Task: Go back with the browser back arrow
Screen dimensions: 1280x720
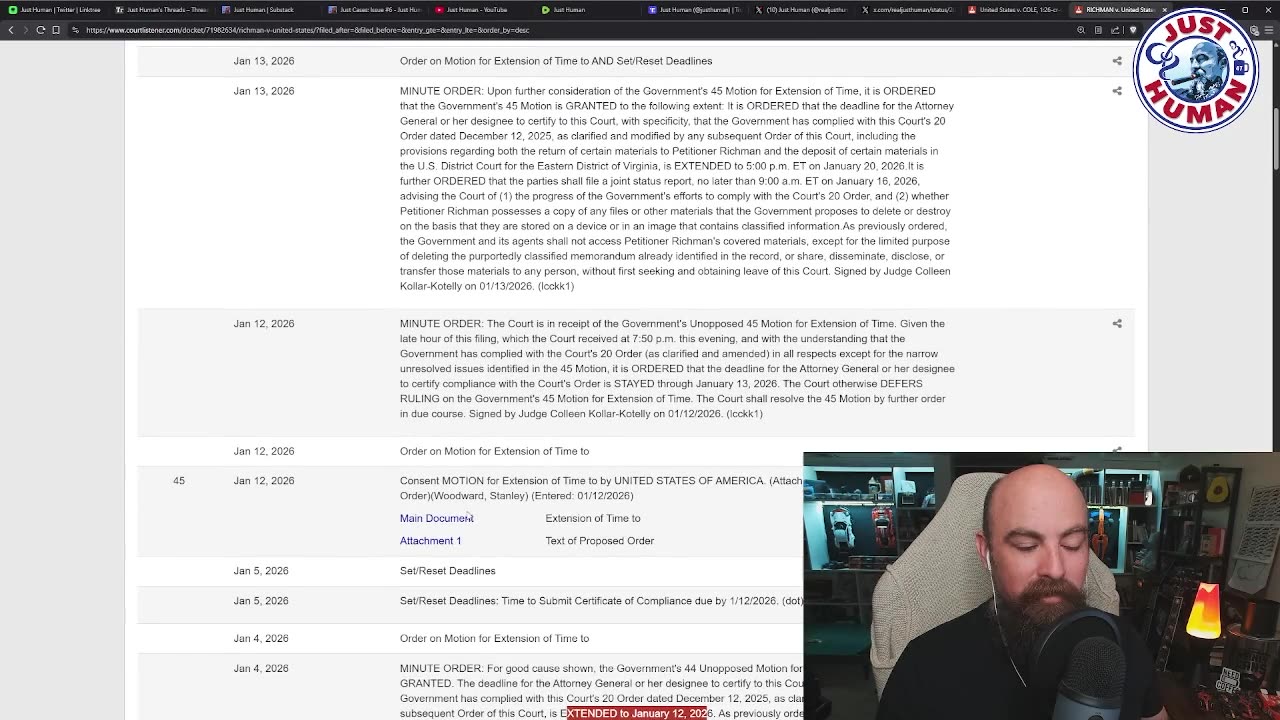Action: [11, 30]
